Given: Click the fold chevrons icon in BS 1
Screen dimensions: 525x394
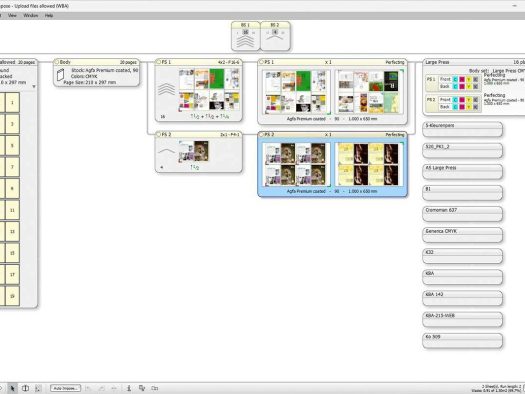Looking at the screenshot, I should (245, 42).
